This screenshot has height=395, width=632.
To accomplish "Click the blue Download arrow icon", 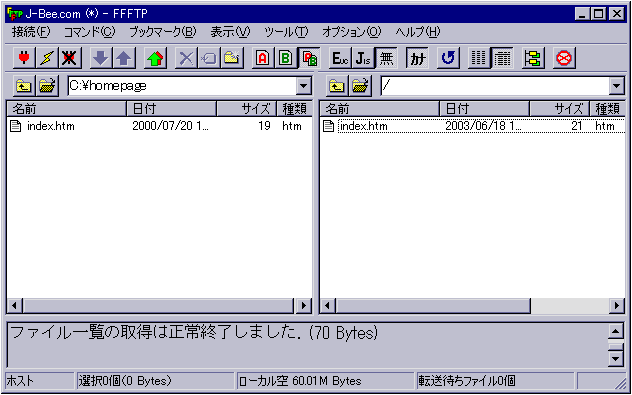I will [101, 59].
